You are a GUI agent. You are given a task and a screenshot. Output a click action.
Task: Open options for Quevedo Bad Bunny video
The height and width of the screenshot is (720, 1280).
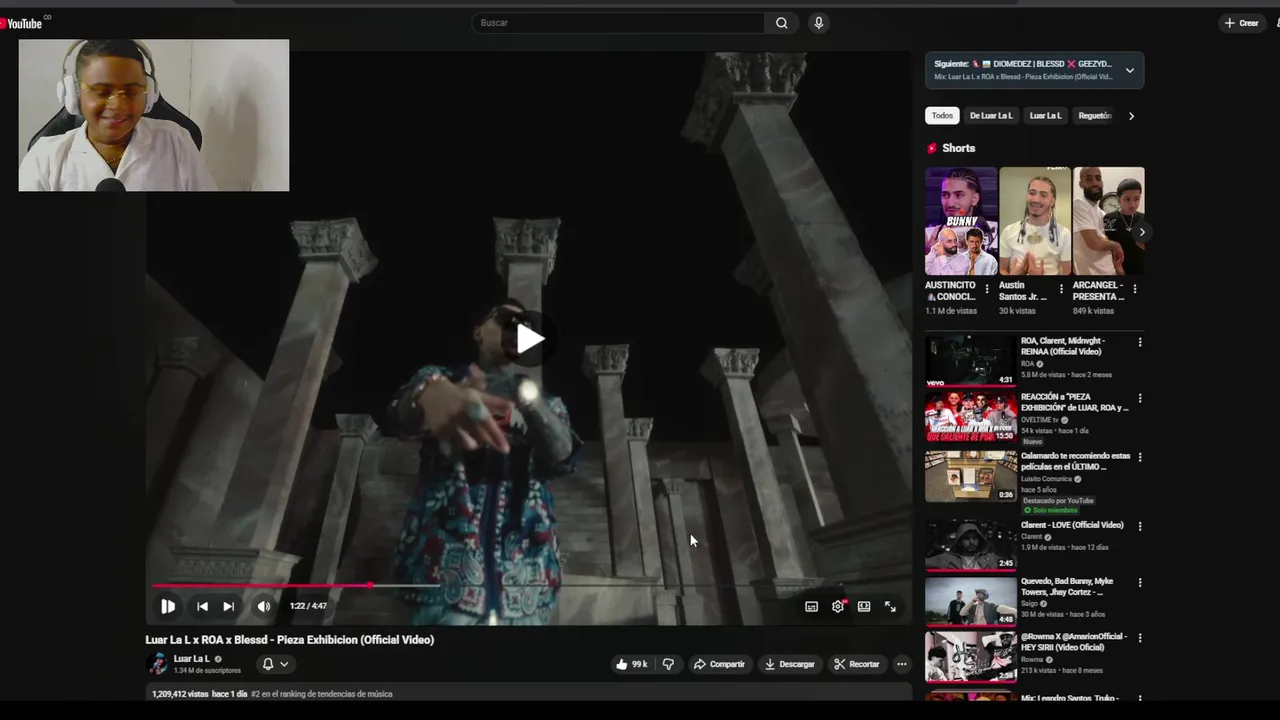pyautogui.click(x=1140, y=582)
